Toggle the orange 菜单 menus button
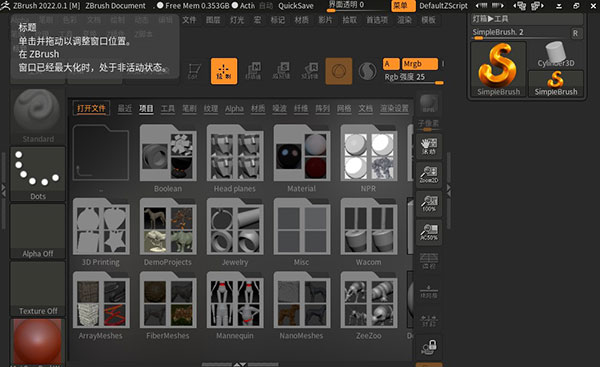Viewport: 600px width, 367px height. (x=403, y=6)
